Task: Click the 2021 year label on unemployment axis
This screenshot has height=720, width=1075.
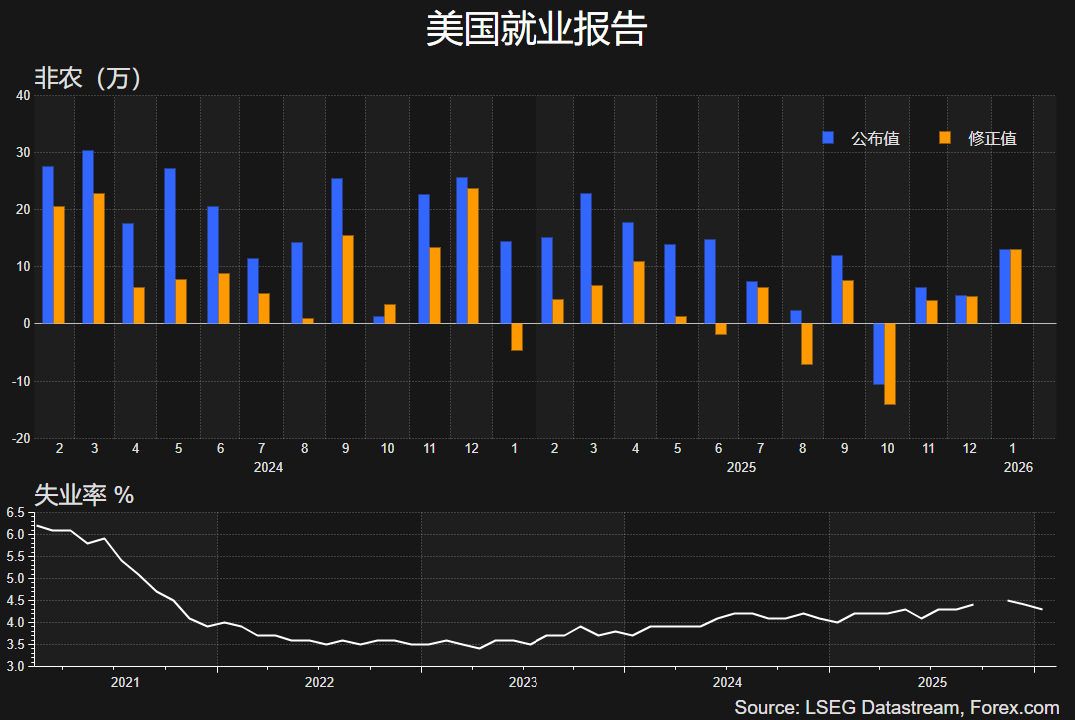Action: pos(125,683)
